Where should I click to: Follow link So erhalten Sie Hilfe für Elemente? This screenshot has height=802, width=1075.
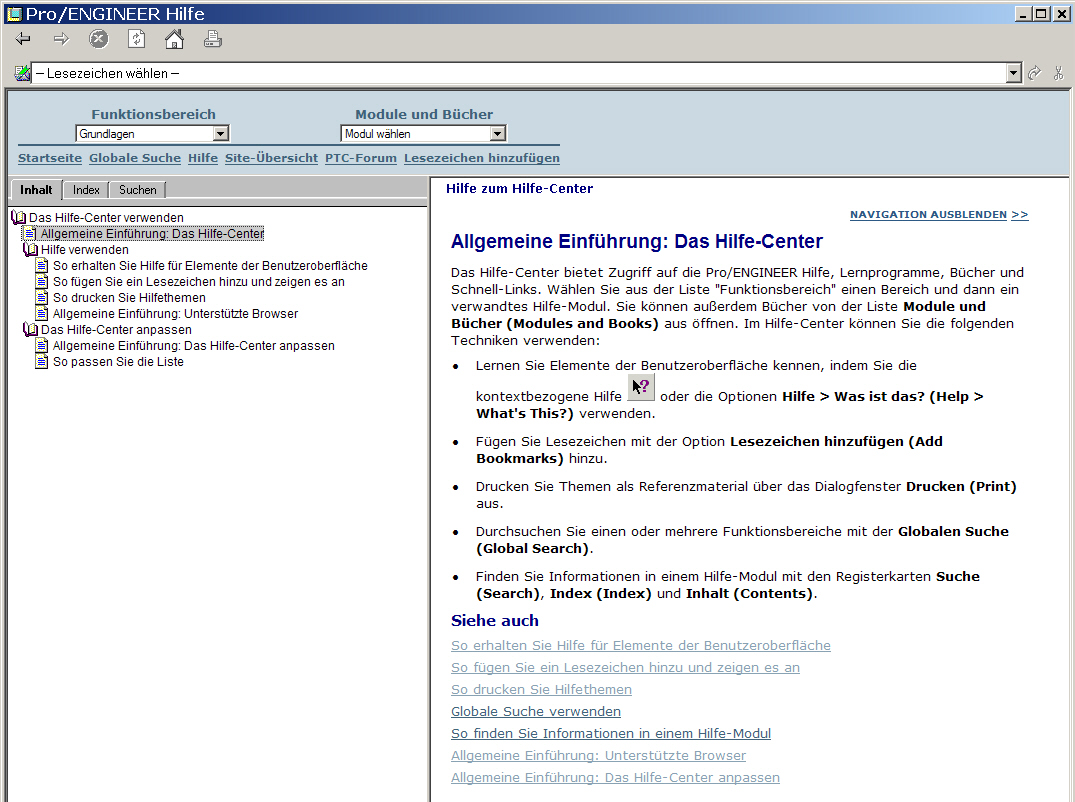point(641,645)
